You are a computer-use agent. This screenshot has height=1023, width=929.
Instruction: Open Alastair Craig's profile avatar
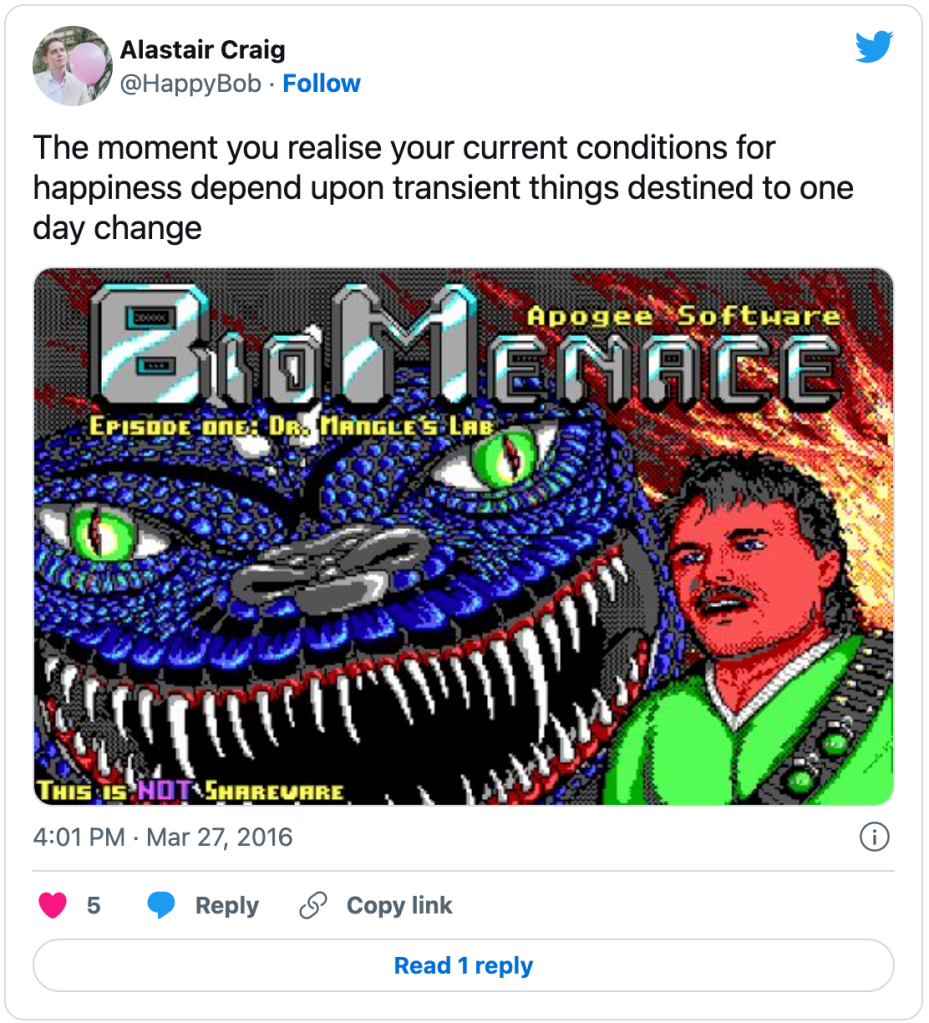[72, 66]
